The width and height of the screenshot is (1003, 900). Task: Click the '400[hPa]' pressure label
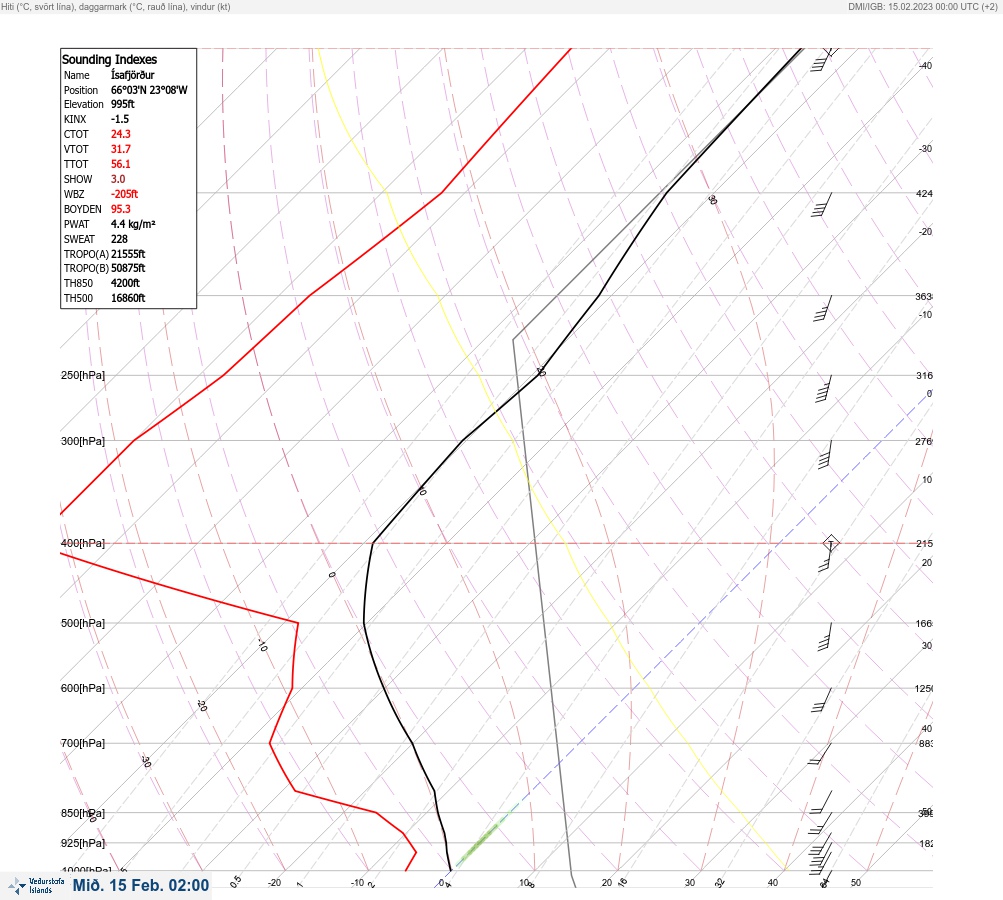(83, 543)
